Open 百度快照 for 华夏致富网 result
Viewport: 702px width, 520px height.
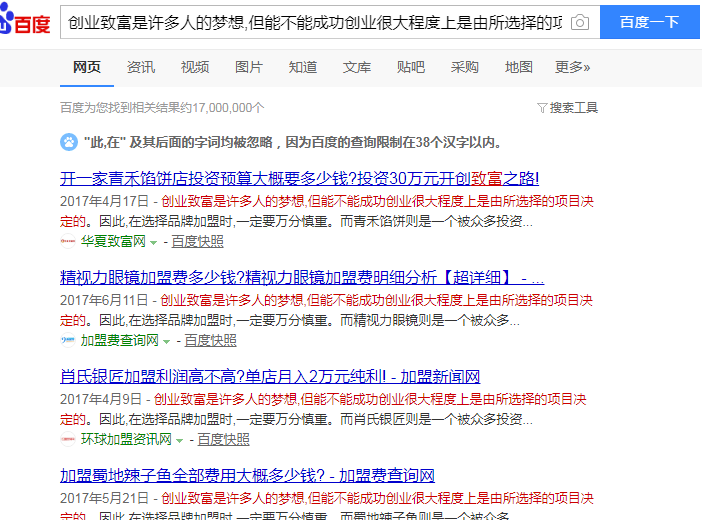click(197, 241)
